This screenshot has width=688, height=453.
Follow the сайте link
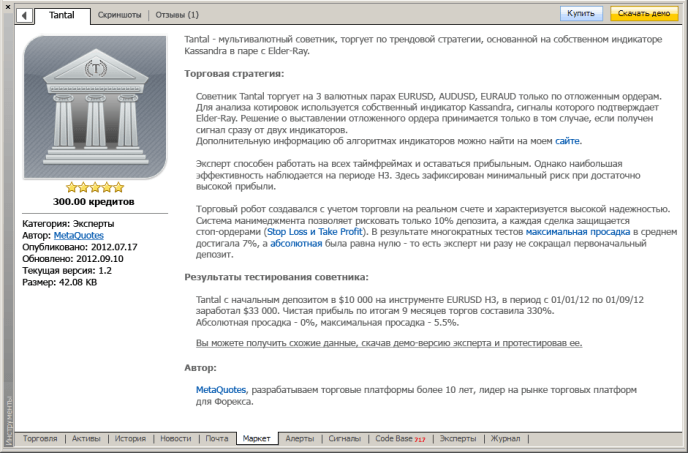pos(567,141)
